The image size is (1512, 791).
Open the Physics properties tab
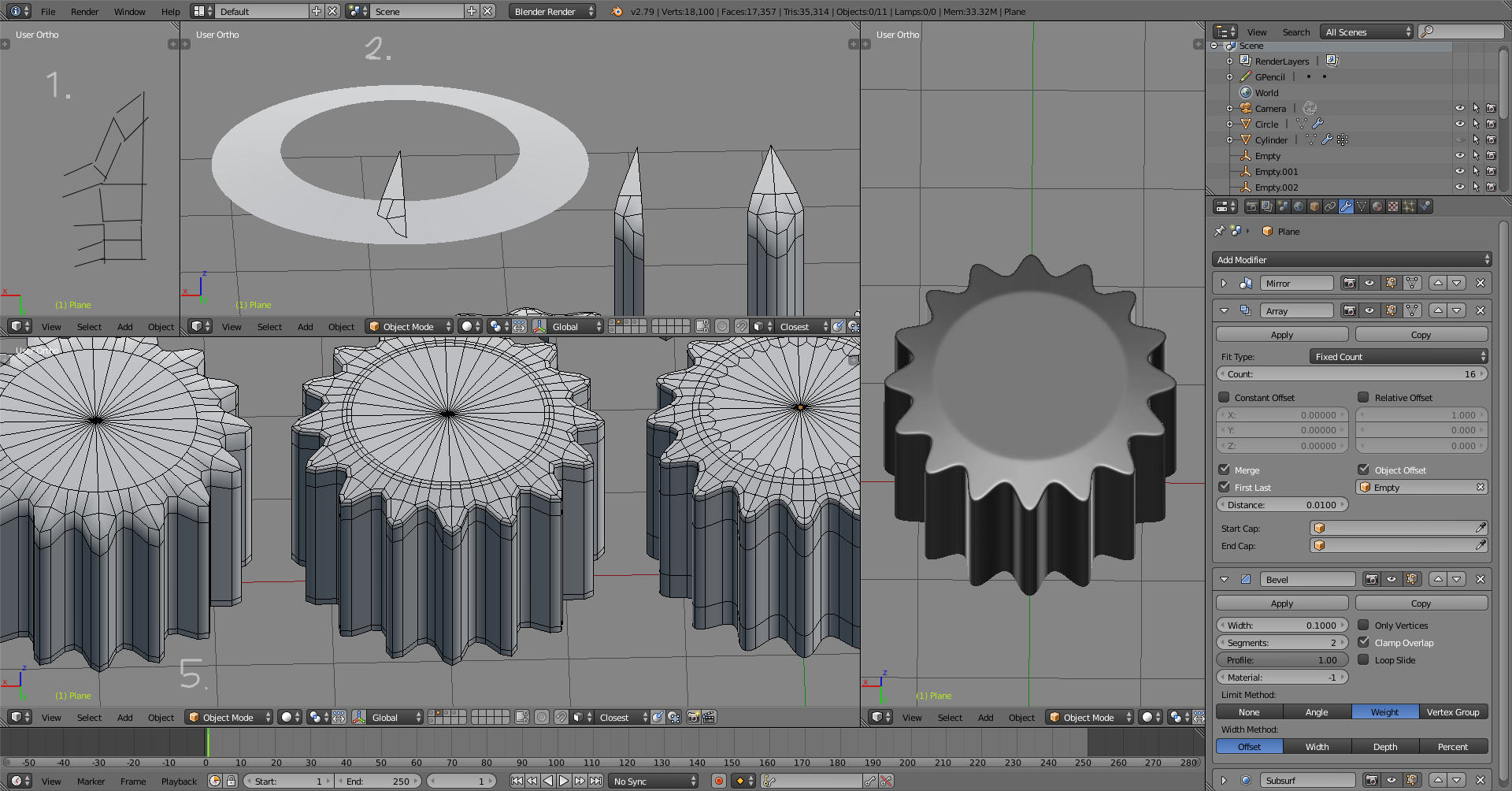(x=1425, y=206)
